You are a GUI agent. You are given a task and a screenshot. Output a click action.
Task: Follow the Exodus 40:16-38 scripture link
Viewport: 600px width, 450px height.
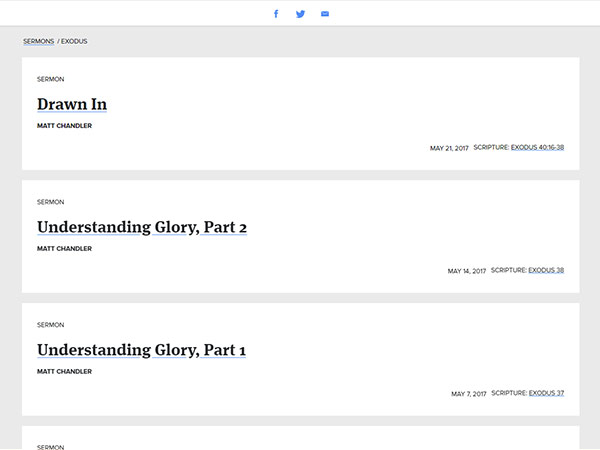[x=537, y=147]
